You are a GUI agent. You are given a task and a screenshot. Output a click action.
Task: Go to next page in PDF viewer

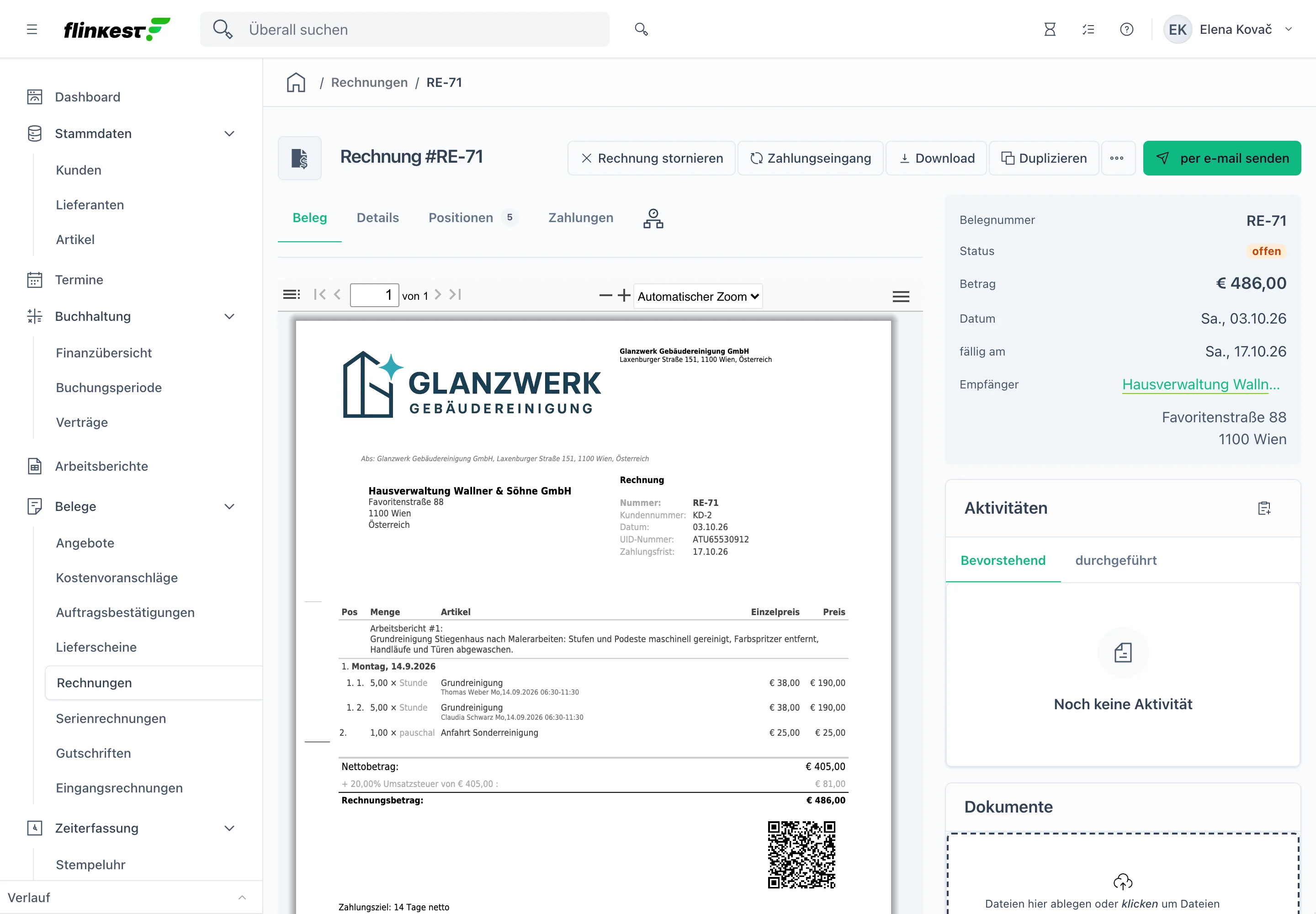tap(438, 294)
